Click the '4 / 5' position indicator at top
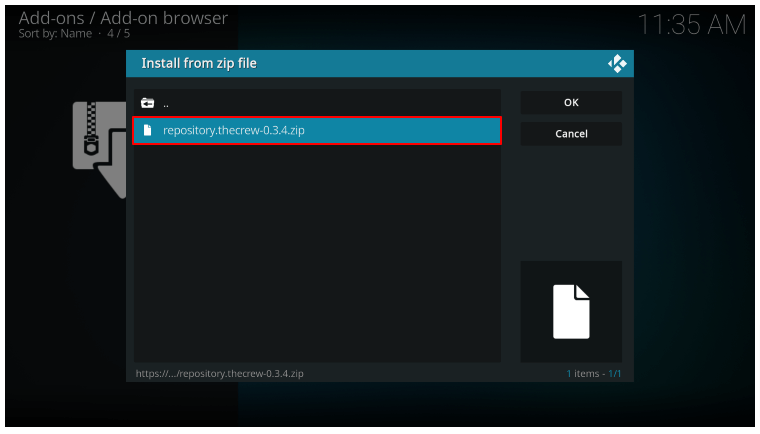The image size is (760, 434). pyautogui.click(x=119, y=34)
